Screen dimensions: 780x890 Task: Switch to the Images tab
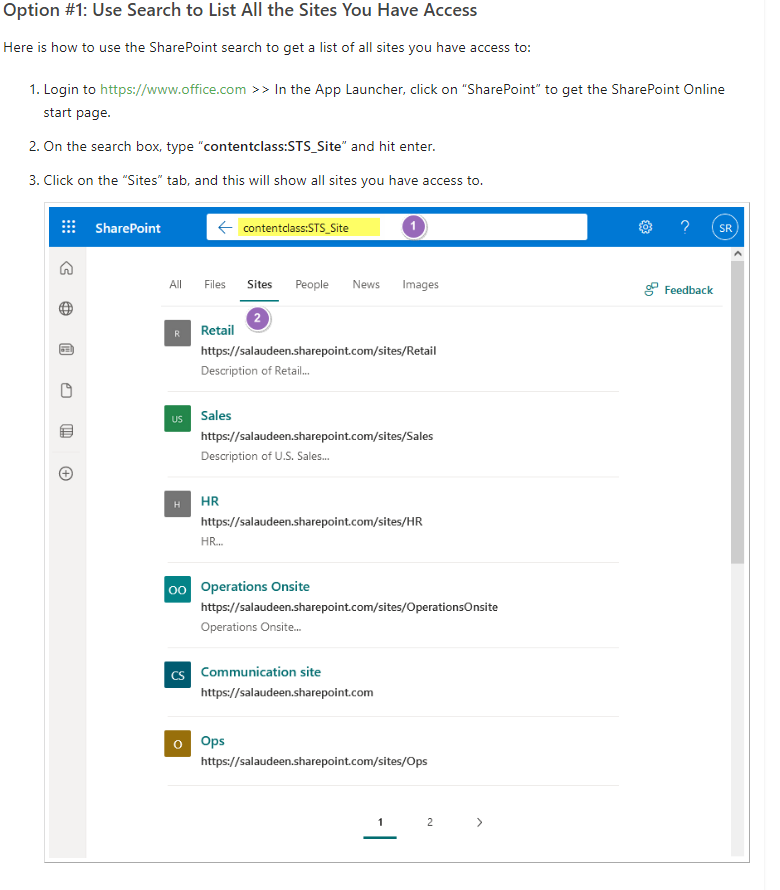pyautogui.click(x=421, y=284)
